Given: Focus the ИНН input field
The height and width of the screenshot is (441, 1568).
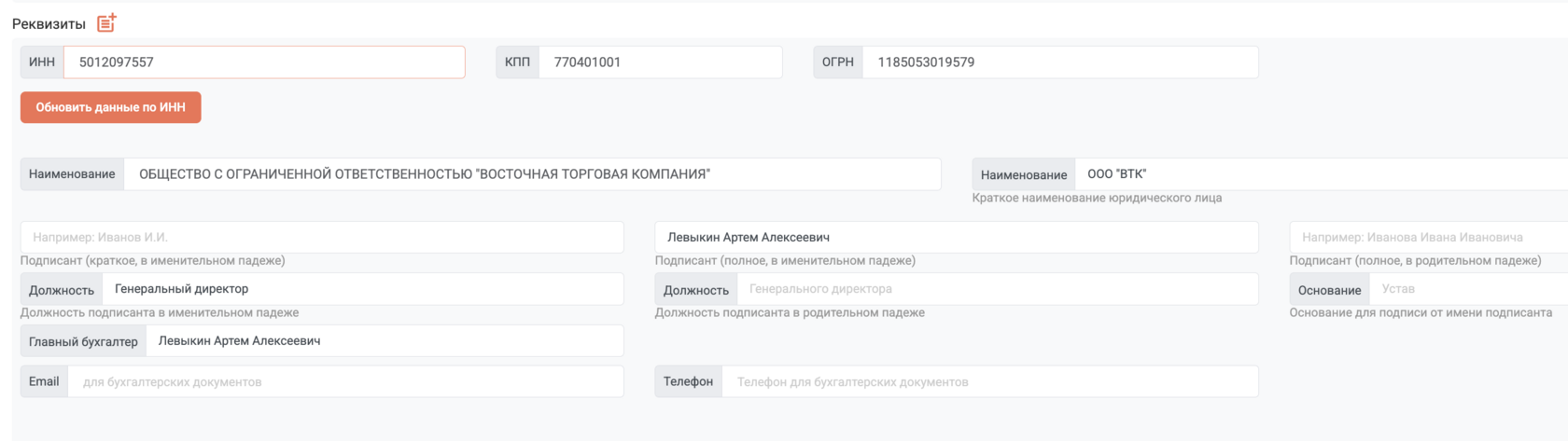Looking at the screenshot, I should (x=264, y=62).
